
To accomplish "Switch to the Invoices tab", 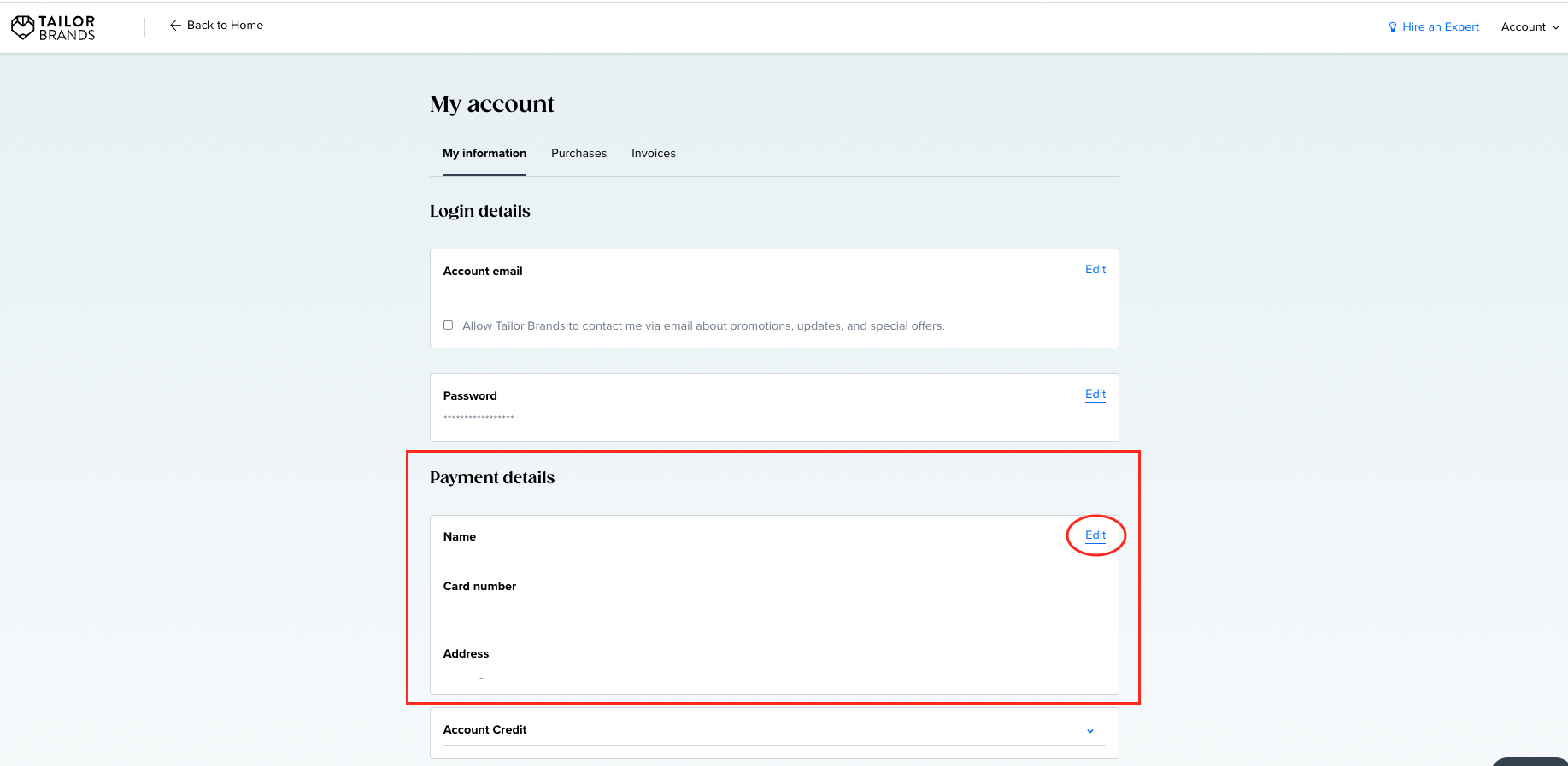I will (654, 154).
